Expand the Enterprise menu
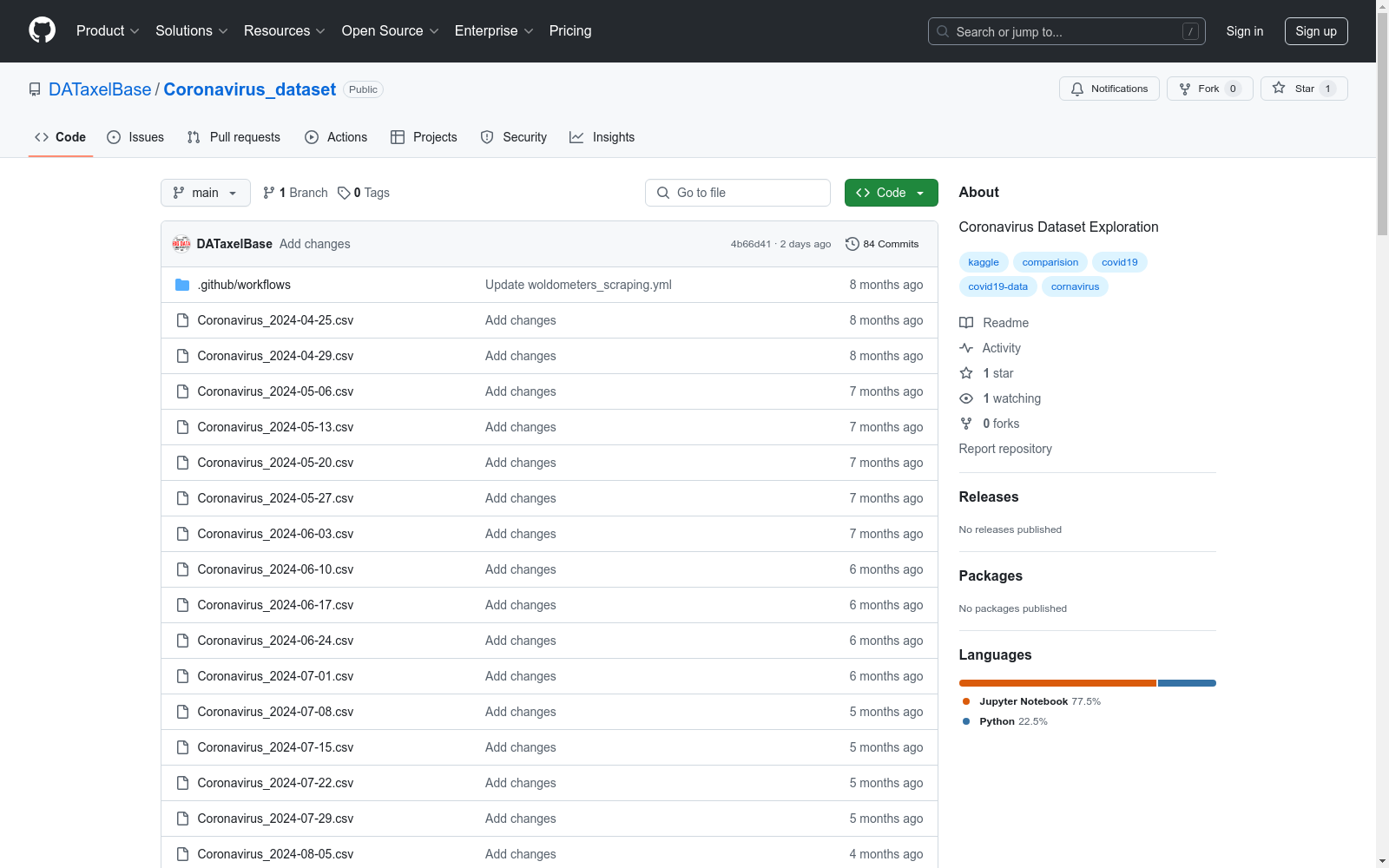The image size is (1389, 868). point(494,30)
